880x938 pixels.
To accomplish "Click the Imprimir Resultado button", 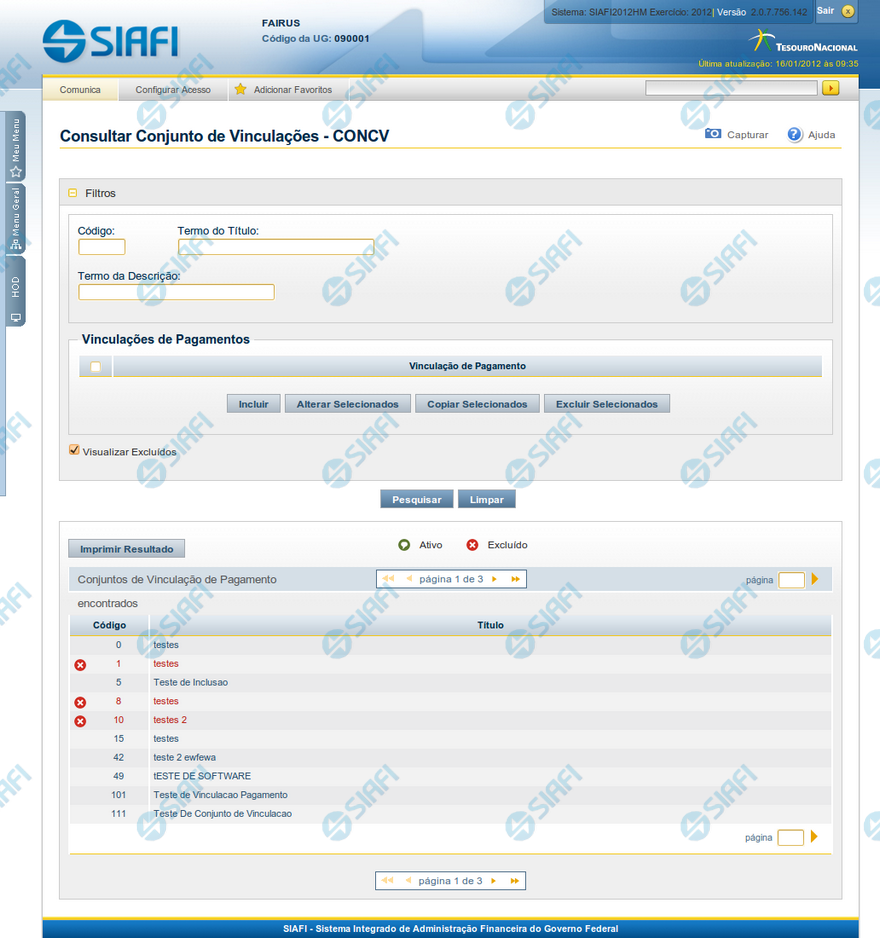I will pos(127,549).
